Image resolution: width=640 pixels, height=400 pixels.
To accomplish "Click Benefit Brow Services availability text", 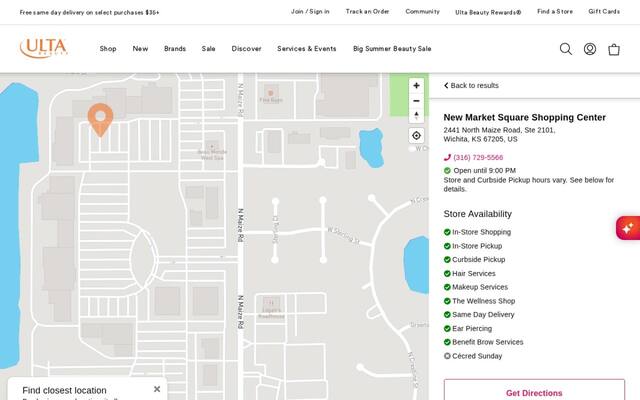I will coord(487,342).
